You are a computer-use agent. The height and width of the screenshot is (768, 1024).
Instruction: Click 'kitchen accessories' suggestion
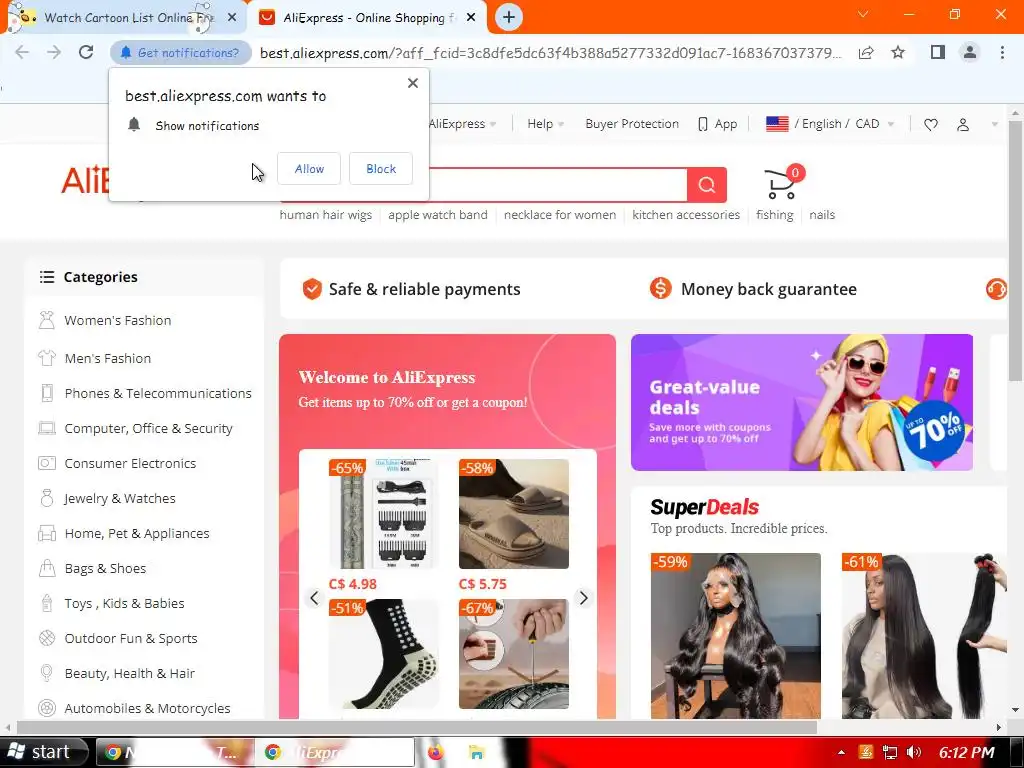coord(686,215)
